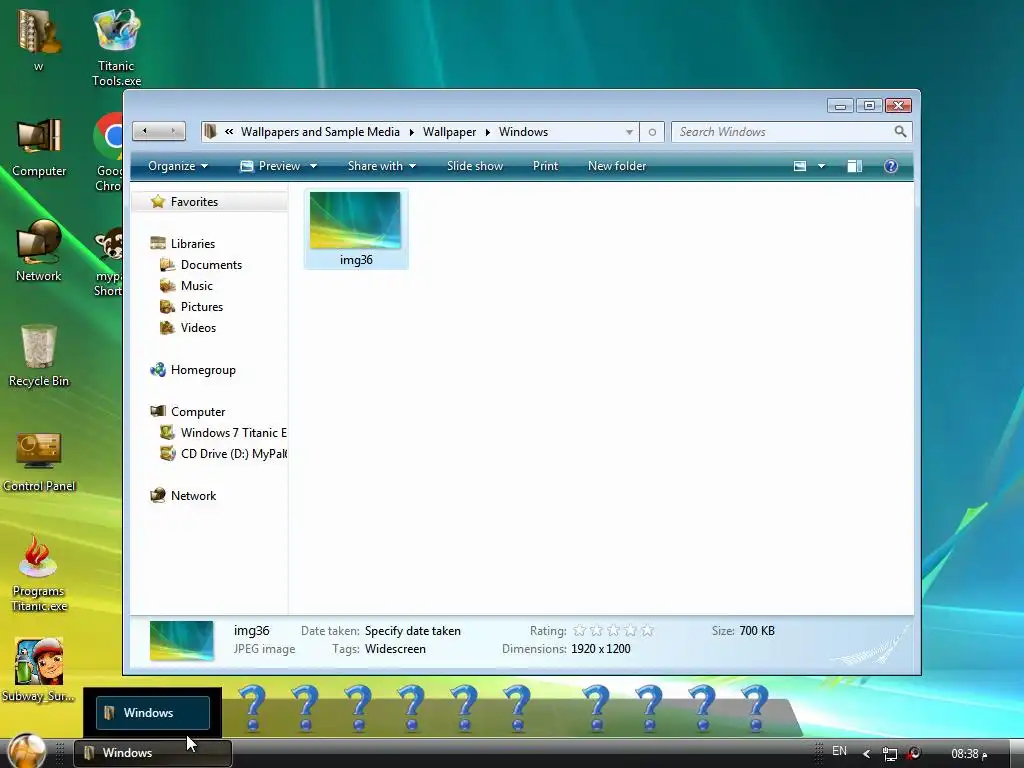The width and height of the screenshot is (1024, 768).
Task: Open the Computer desktop icon
Action: click(x=39, y=148)
